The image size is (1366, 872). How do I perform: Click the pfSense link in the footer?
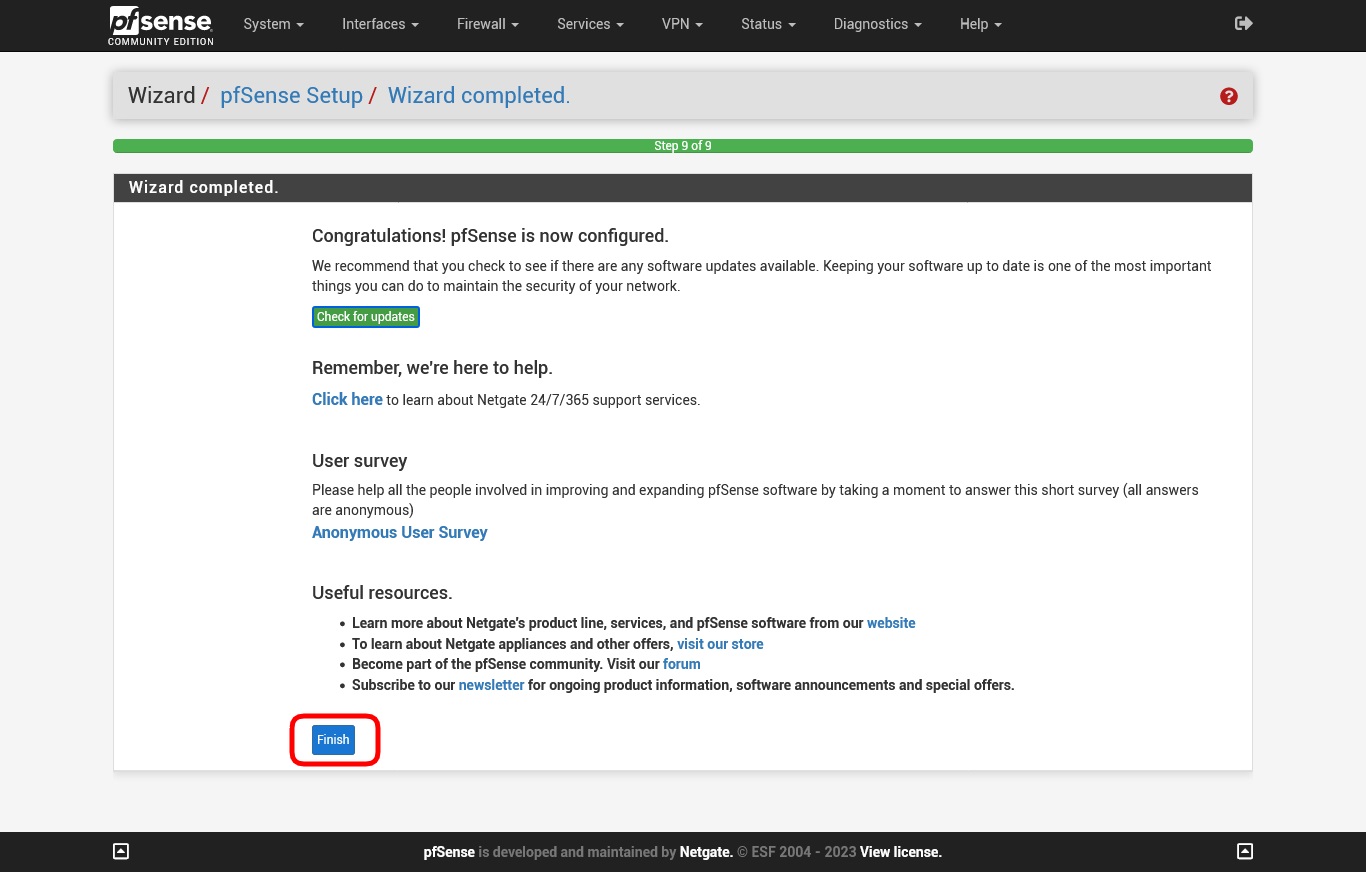pos(449,852)
